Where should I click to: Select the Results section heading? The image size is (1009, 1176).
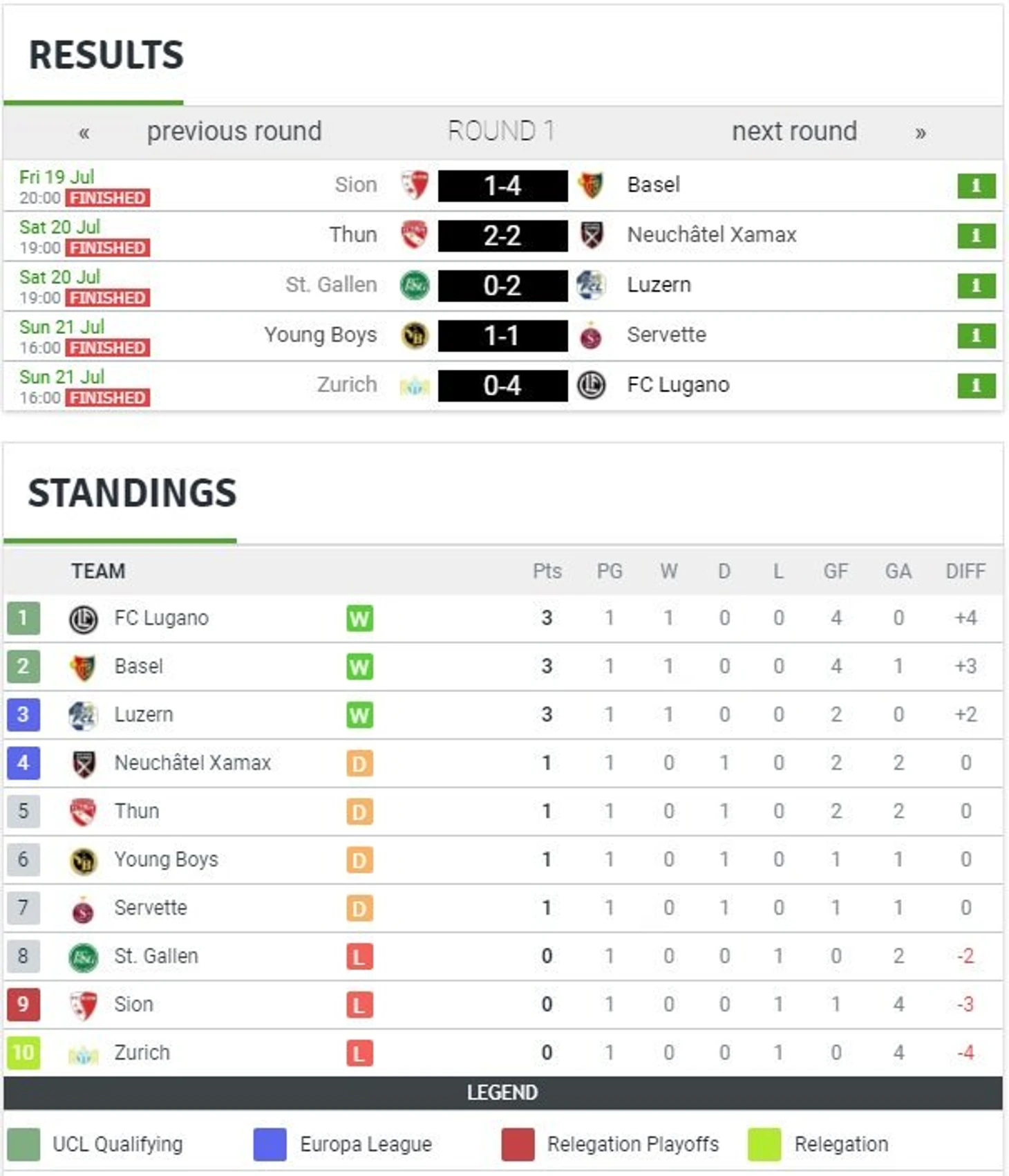pos(106,55)
